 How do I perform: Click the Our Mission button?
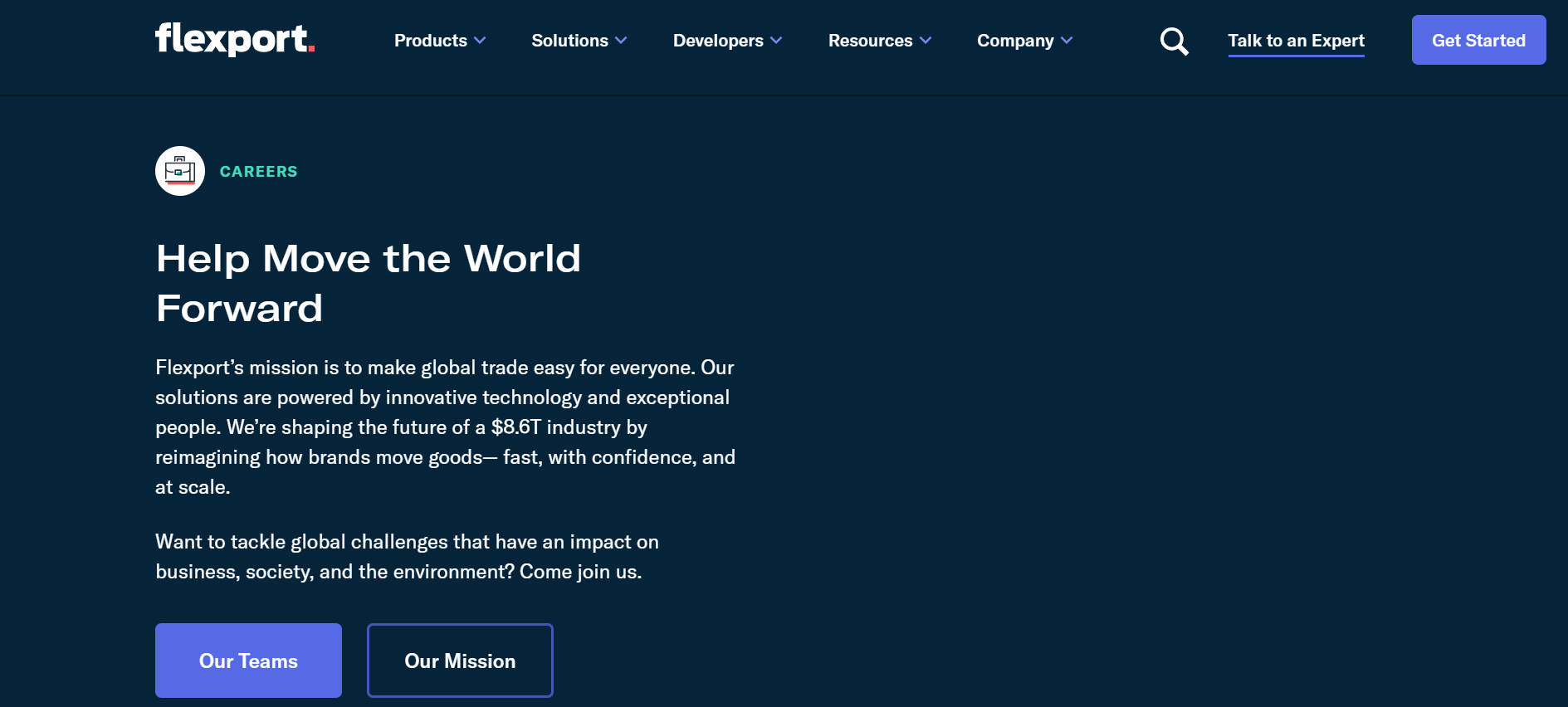coord(460,661)
